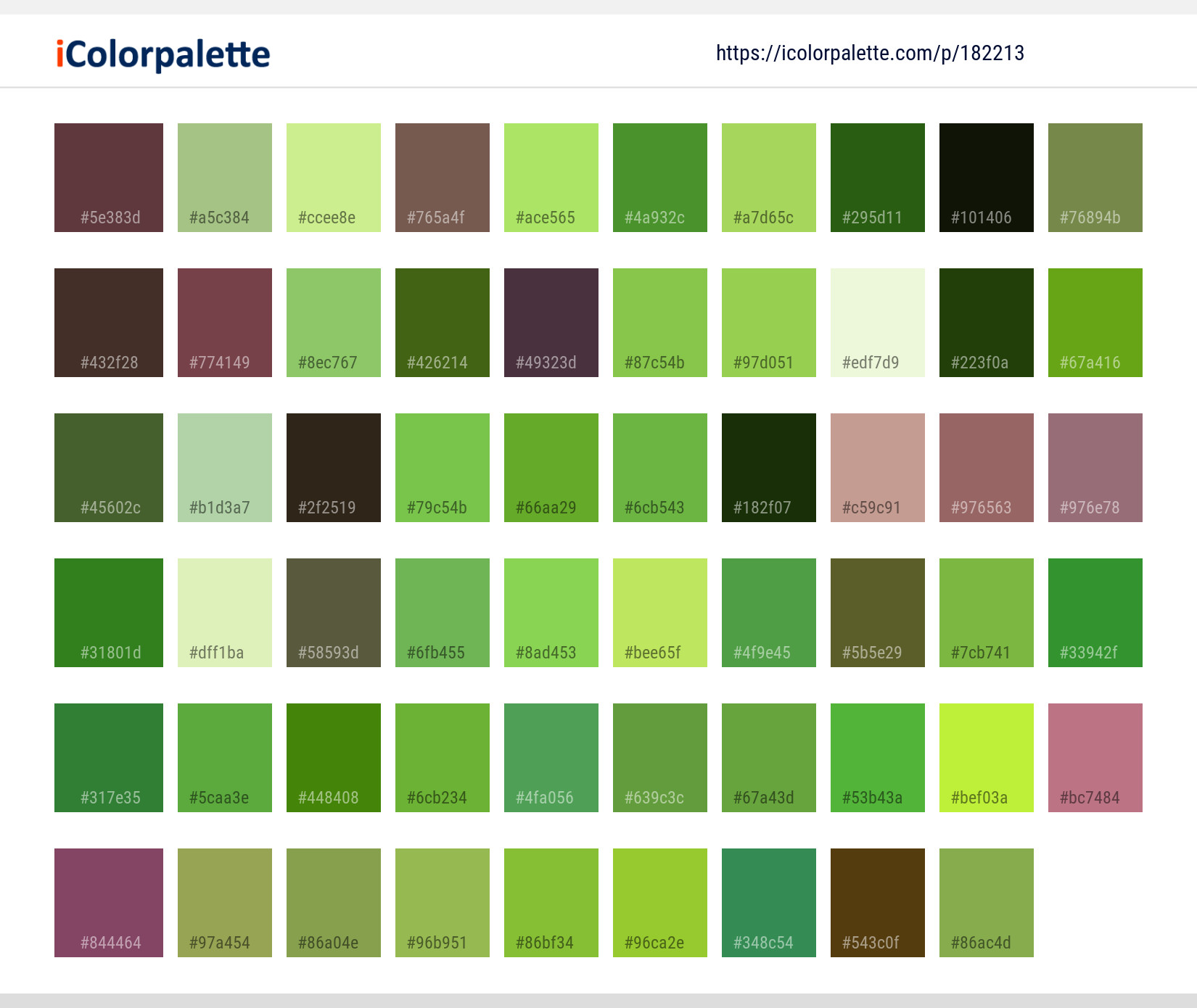The width and height of the screenshot is (1197, 1008).
Task: Select the #49323d dark plum swatch
Action: [551, 323]
